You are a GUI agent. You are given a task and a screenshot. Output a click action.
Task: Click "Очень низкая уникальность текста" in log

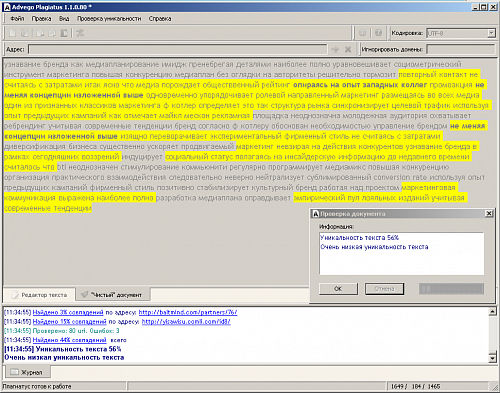coord(64,358)
